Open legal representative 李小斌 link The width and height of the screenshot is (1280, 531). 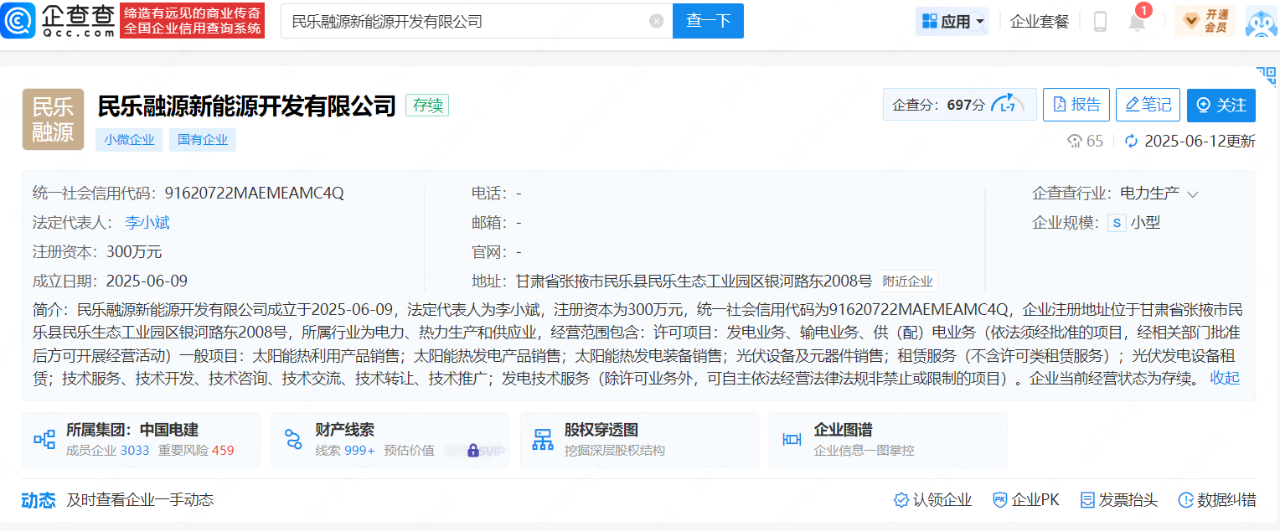[x=147, y=222]
